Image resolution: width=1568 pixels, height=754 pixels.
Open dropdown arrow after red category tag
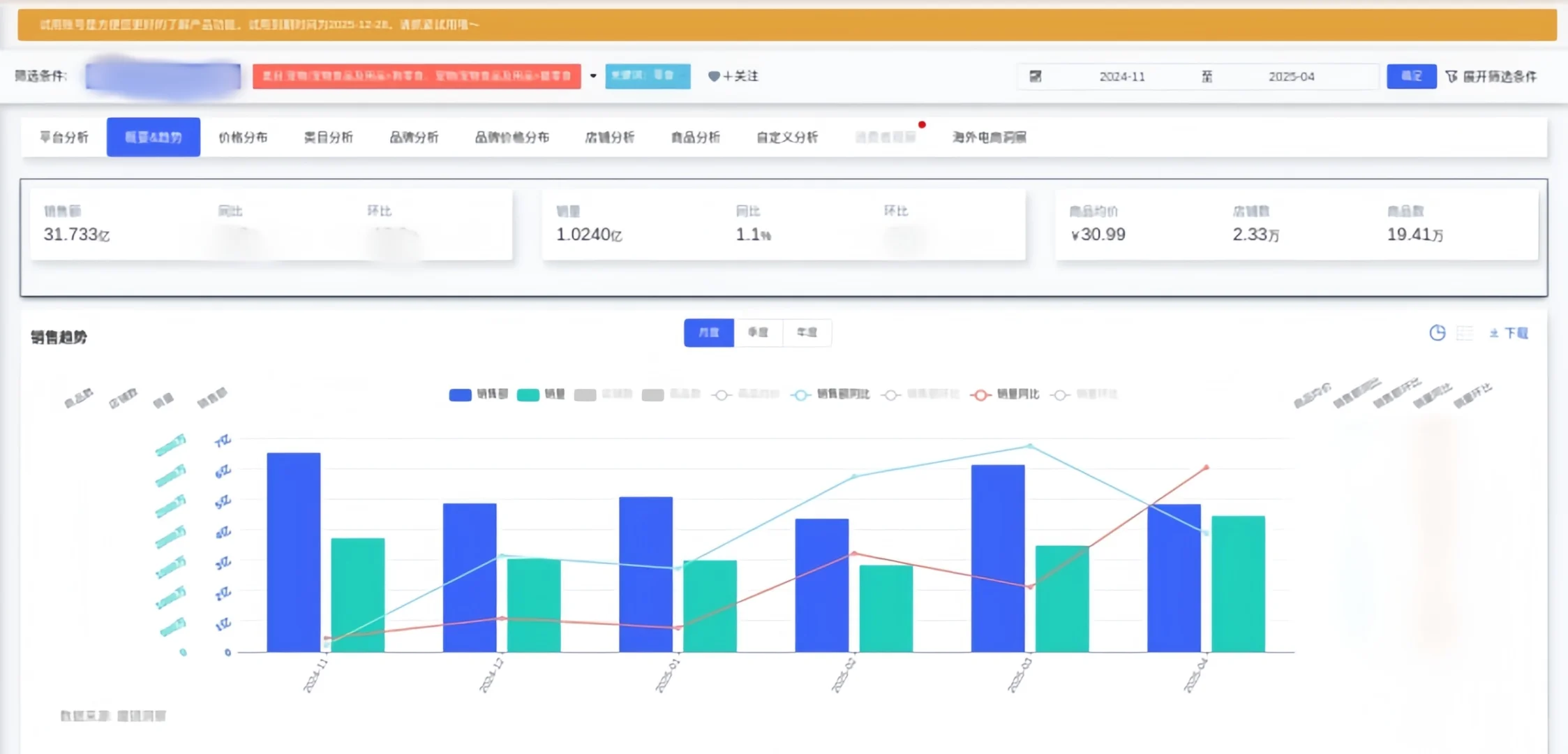click(x=593, y=75)
